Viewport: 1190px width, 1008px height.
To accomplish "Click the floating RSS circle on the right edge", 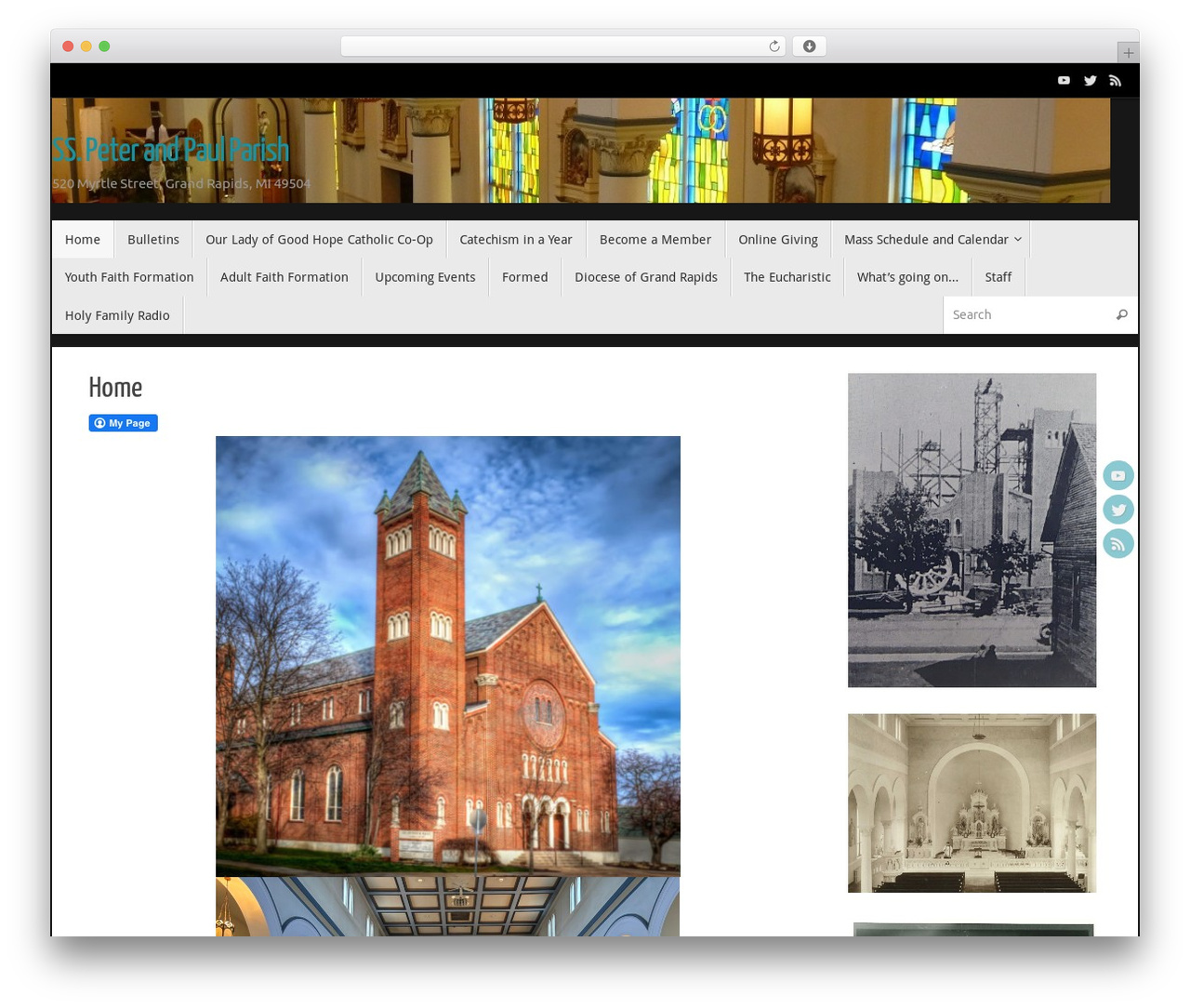I will tap(1118, 544).
